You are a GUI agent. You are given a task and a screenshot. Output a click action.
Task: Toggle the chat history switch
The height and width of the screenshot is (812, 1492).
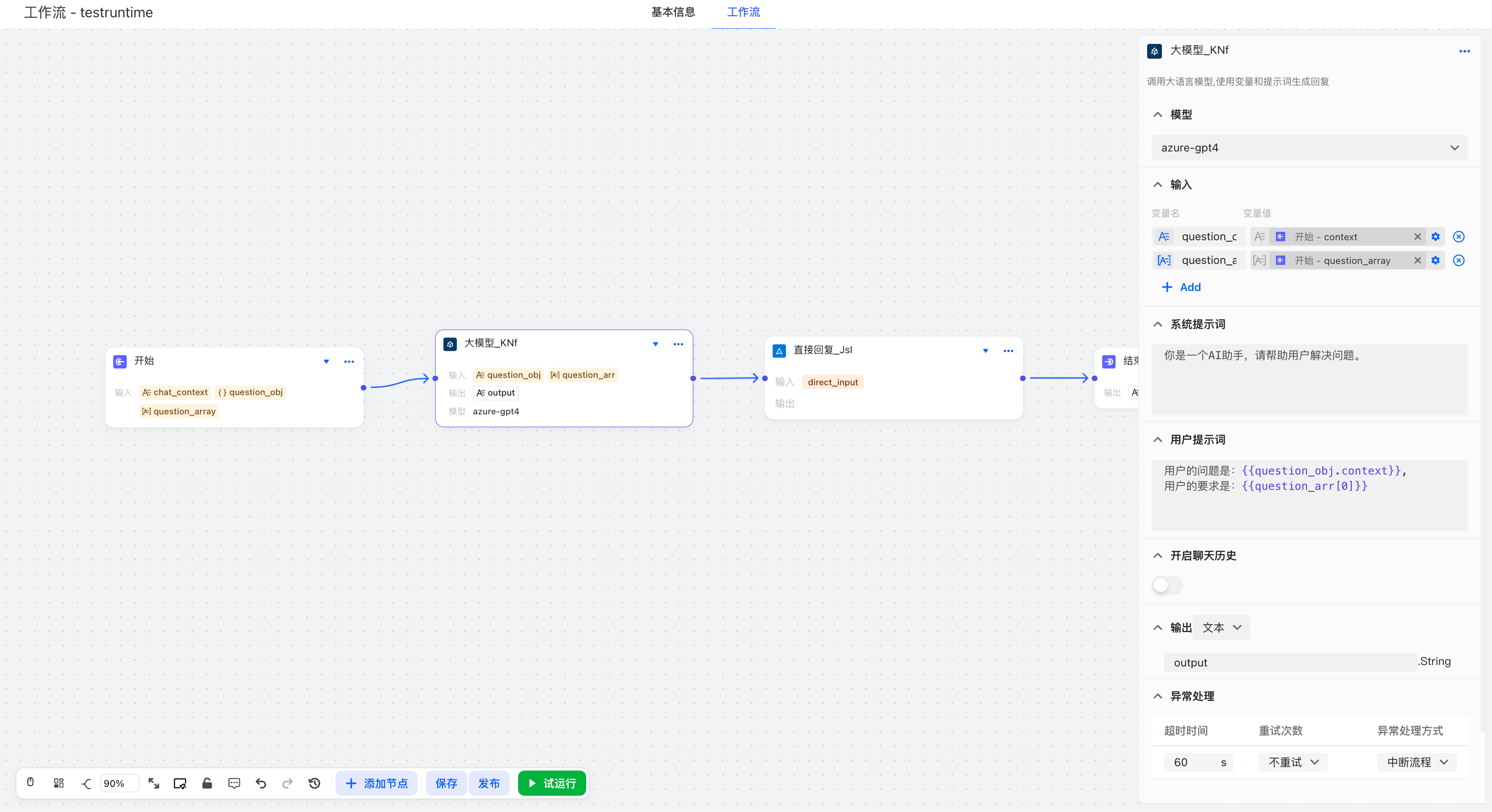tap(1167, 585)
